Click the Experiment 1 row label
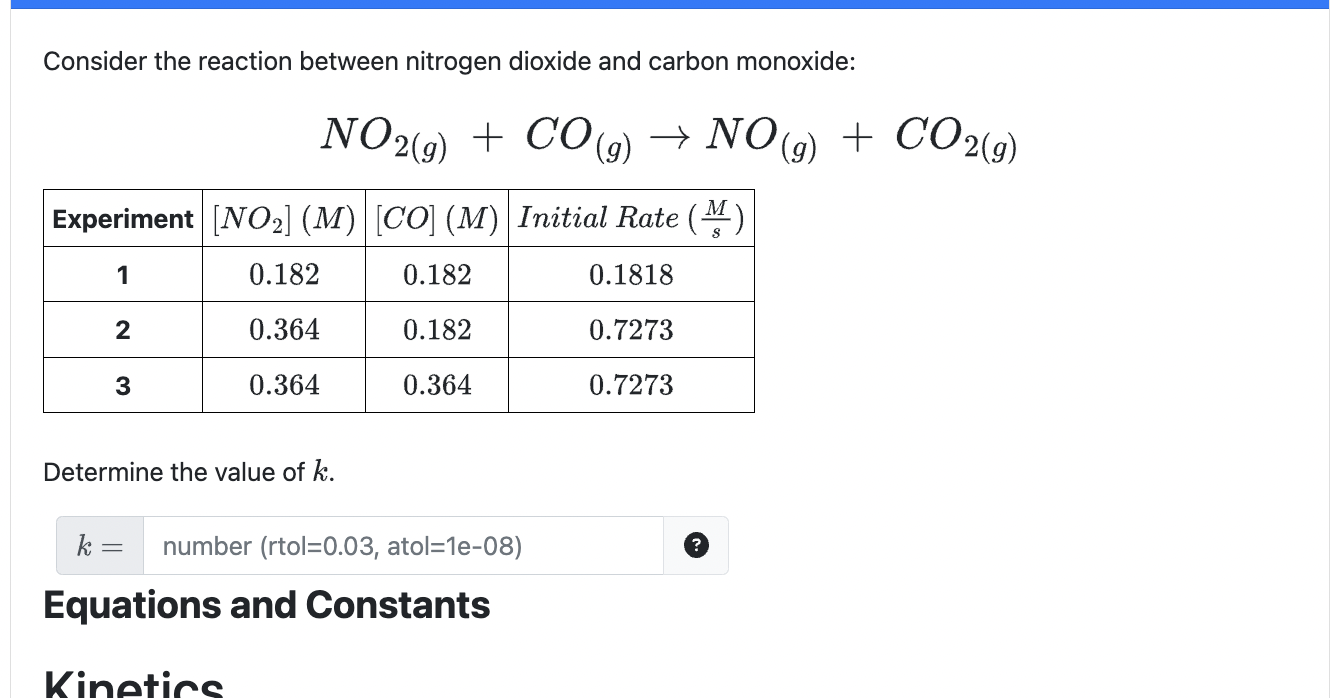This screenshot has width=1330, height=698. tap(122, 274)
